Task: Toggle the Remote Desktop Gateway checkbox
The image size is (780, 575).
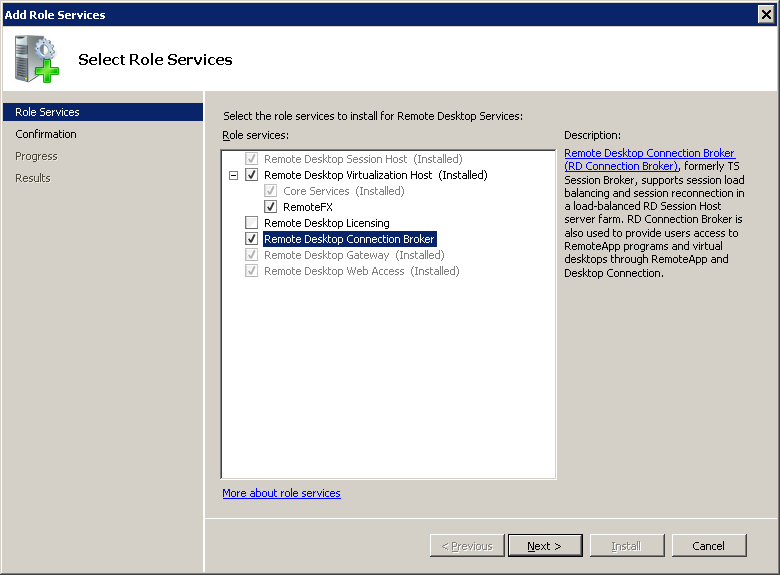Action: 251,255
